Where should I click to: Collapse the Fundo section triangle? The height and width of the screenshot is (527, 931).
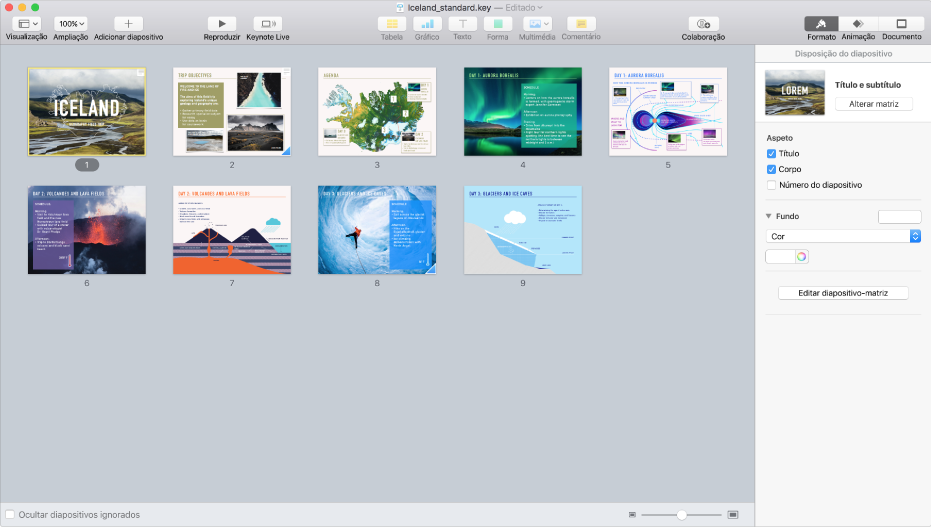point(769,216)
